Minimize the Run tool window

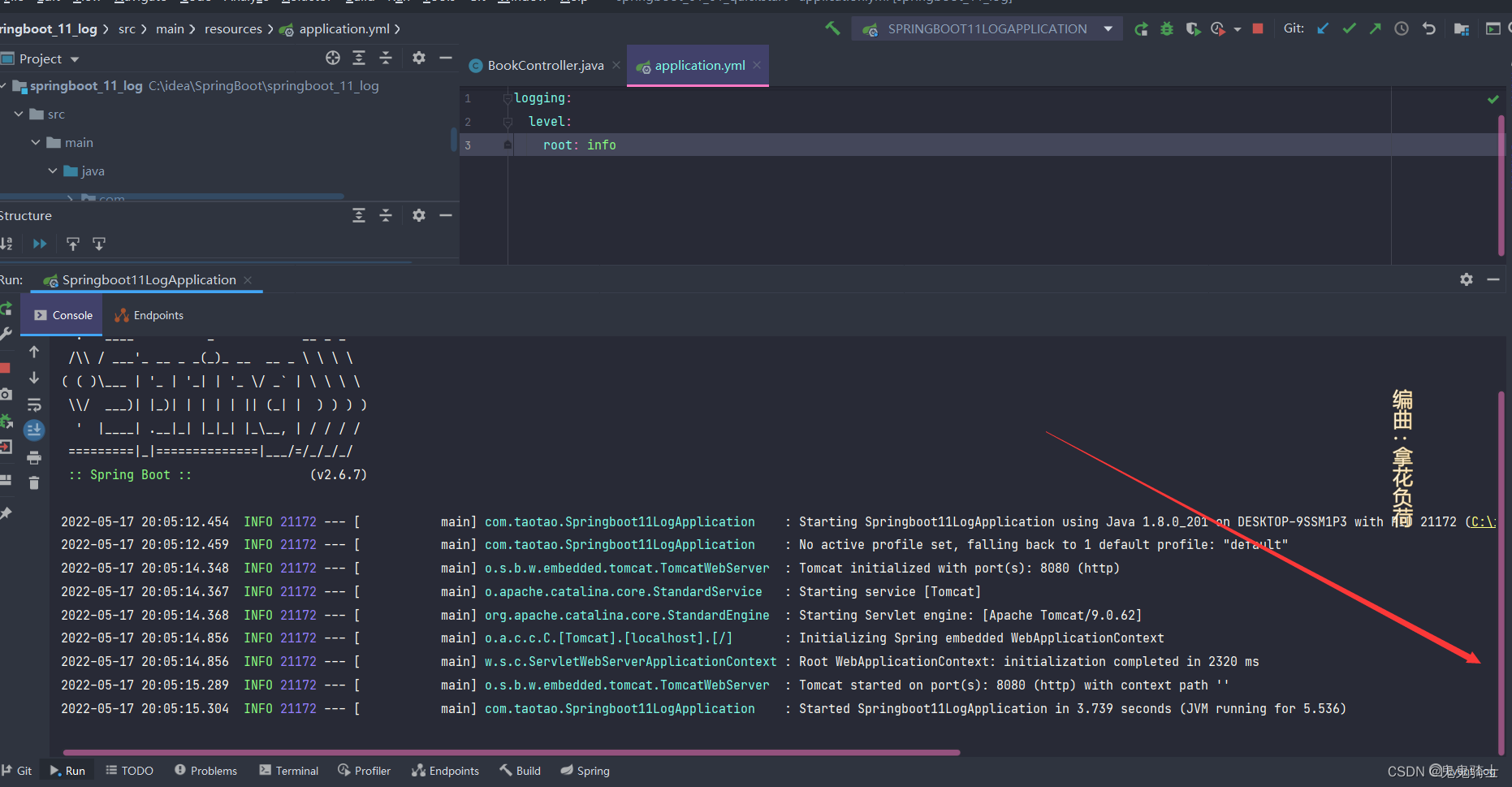click(x=1493, y=279)
